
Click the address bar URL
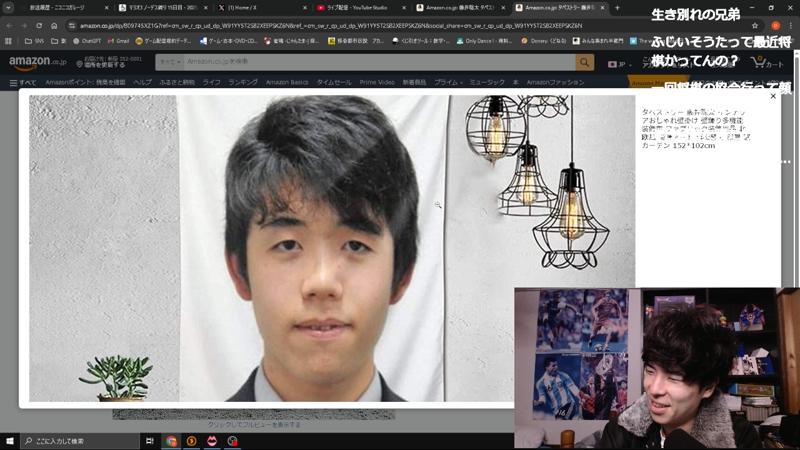click(331, 26)
